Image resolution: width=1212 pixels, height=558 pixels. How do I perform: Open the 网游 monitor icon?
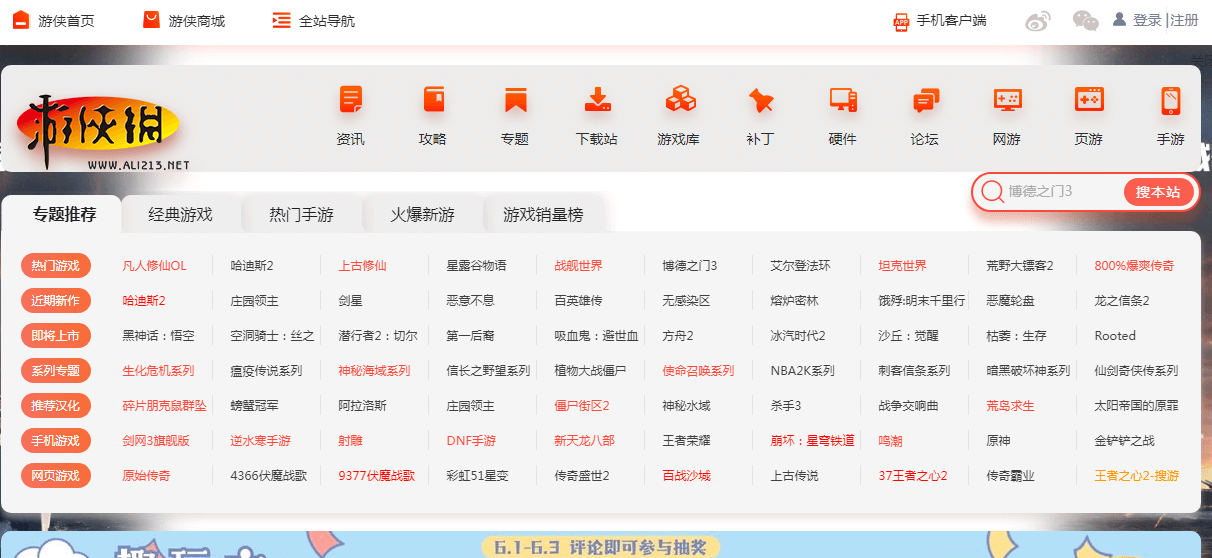[x=1007, y=100]
